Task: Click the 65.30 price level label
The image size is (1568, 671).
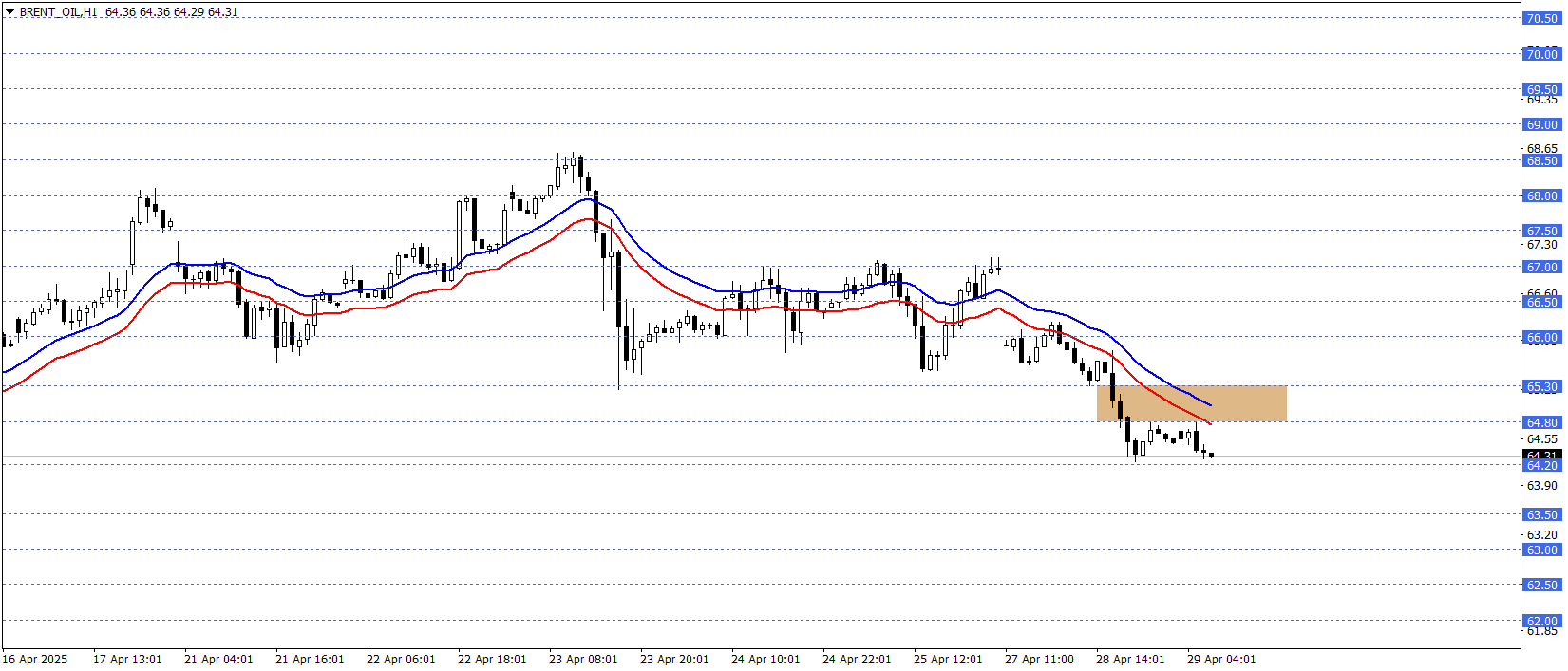Action: click(1542, 386)
